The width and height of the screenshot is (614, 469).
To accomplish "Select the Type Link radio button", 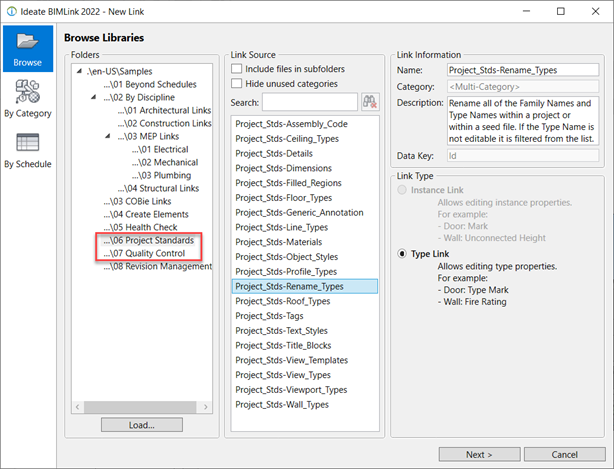I will coord(403,254).
